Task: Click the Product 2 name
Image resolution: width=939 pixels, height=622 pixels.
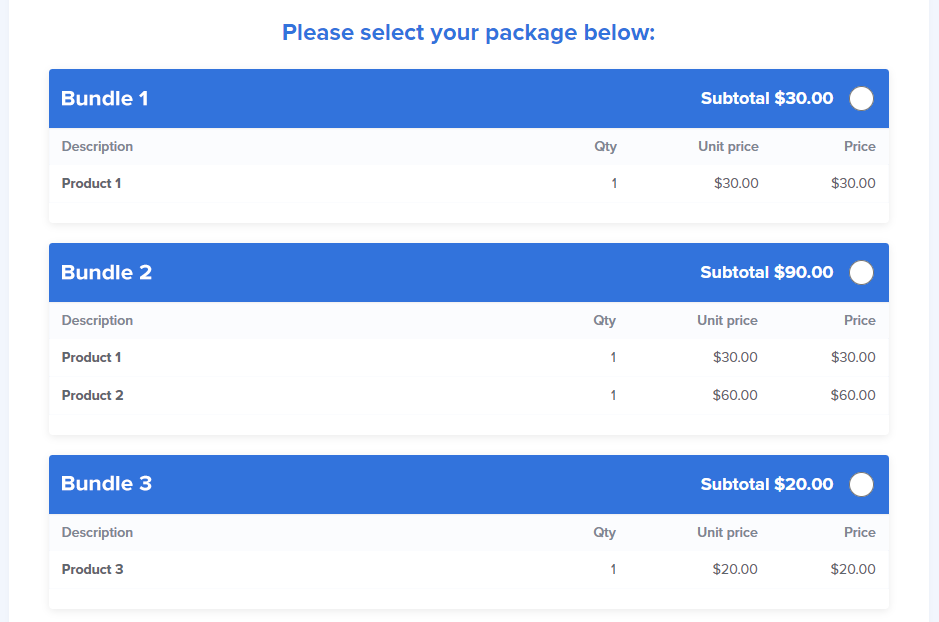Action: click(92, 395)
